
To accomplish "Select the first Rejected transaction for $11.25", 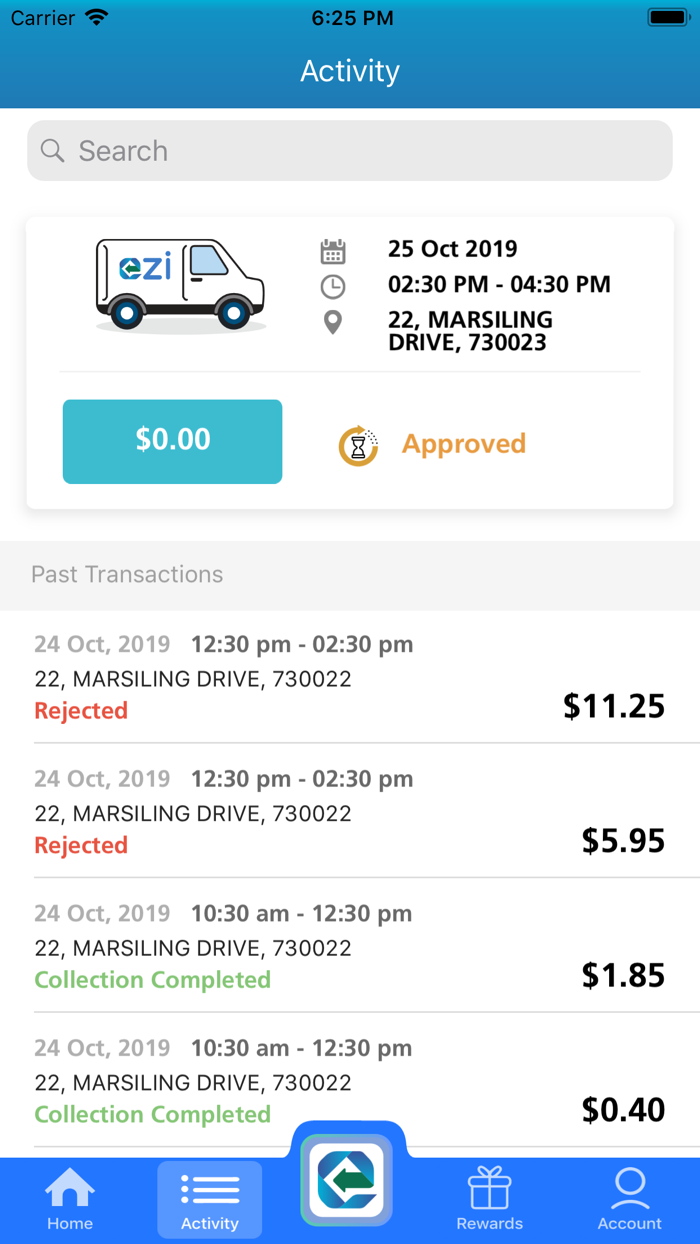I will [x=350, y=677].
